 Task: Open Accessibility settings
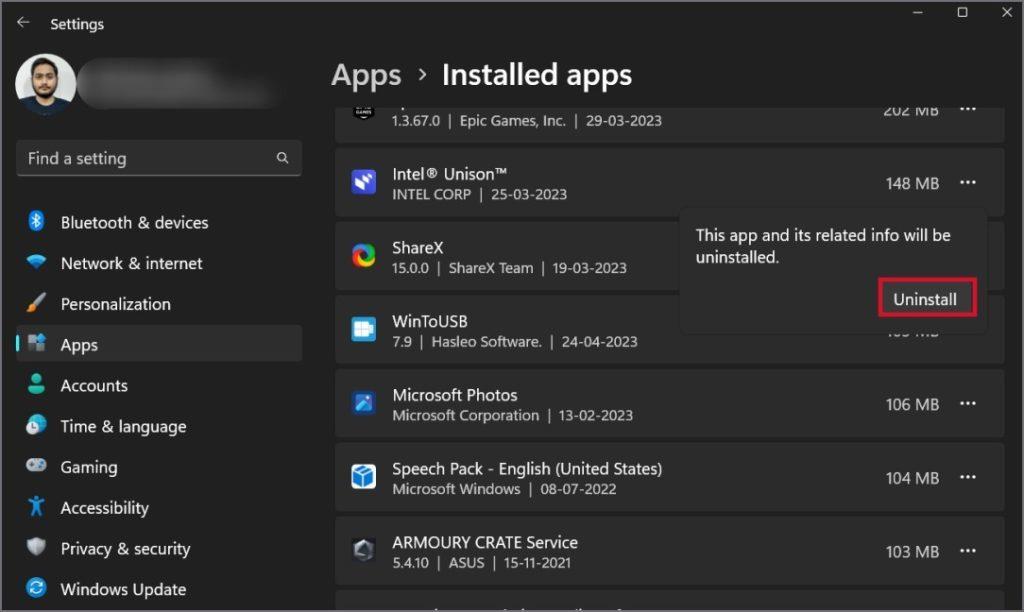(x=159, y=507)
